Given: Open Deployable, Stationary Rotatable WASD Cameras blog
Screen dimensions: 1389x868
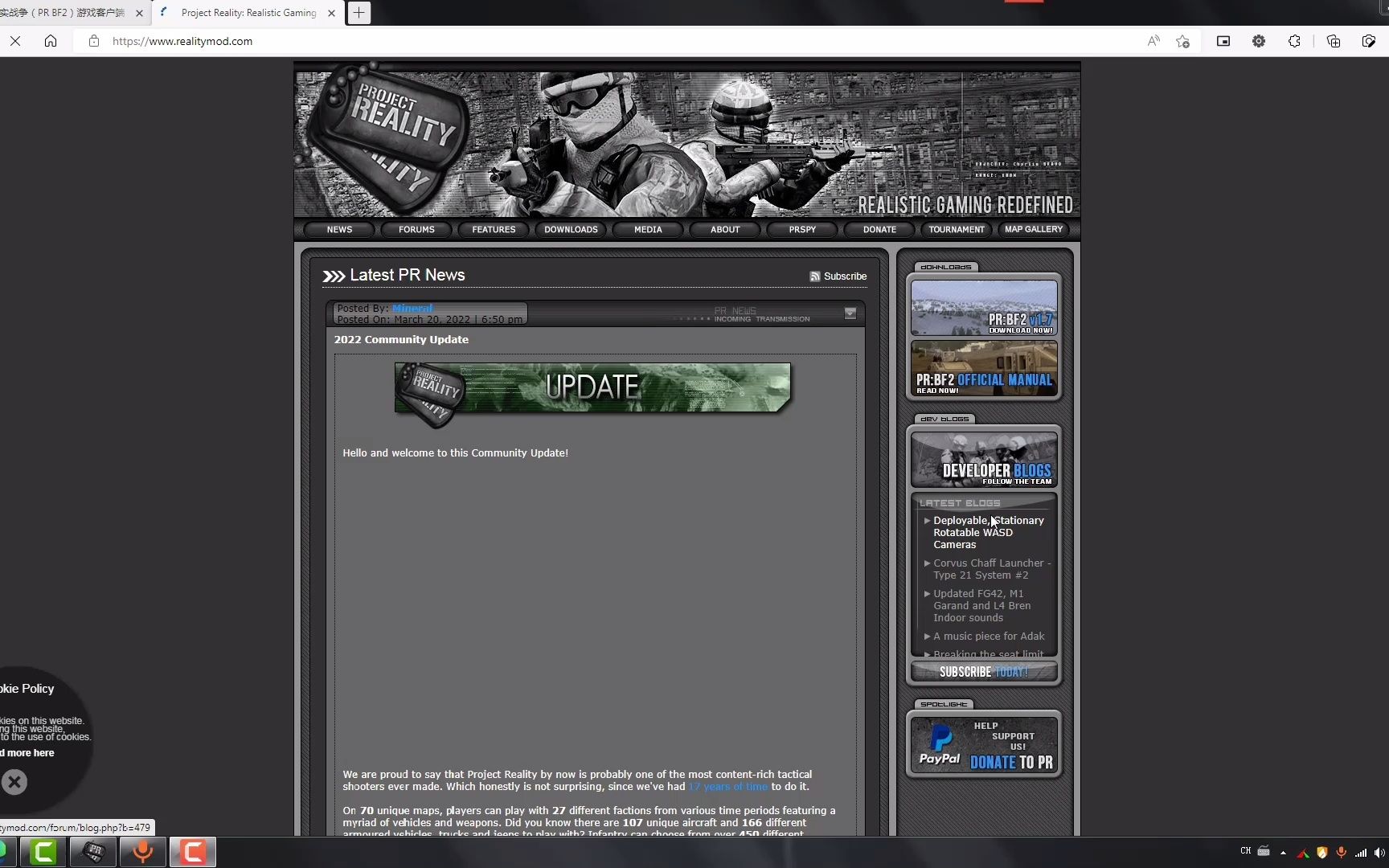Looking at the screenshot, I should coord(989,532).
